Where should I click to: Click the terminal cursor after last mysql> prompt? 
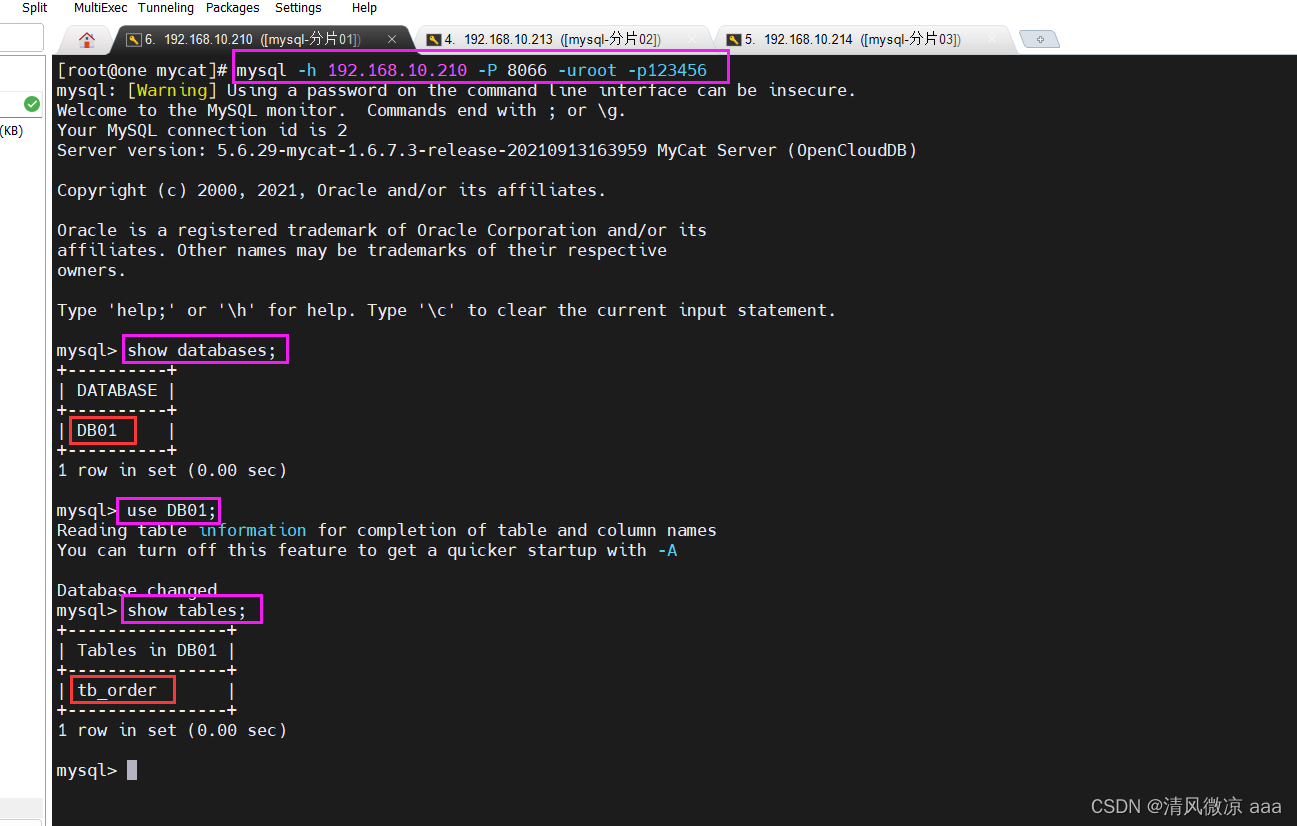[132, 770]
